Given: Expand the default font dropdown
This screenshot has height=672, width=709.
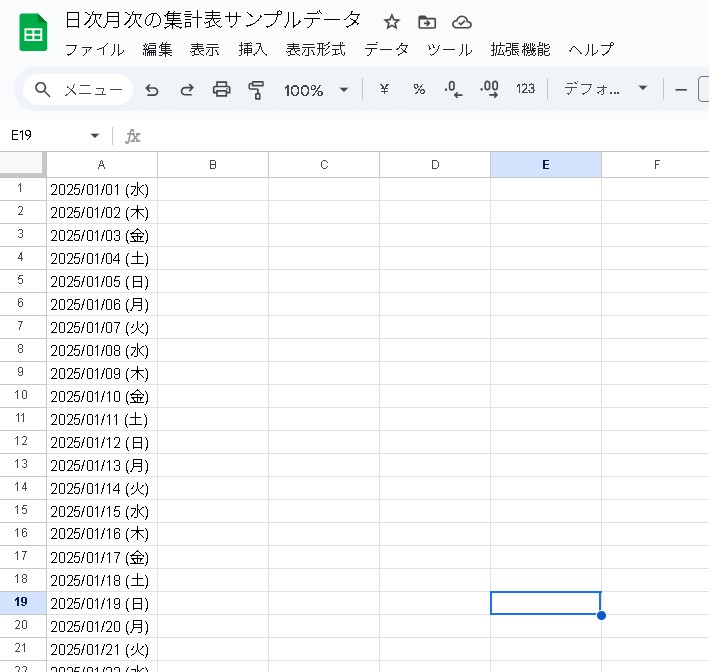Looking at the screenshot, I should (606, 89).
